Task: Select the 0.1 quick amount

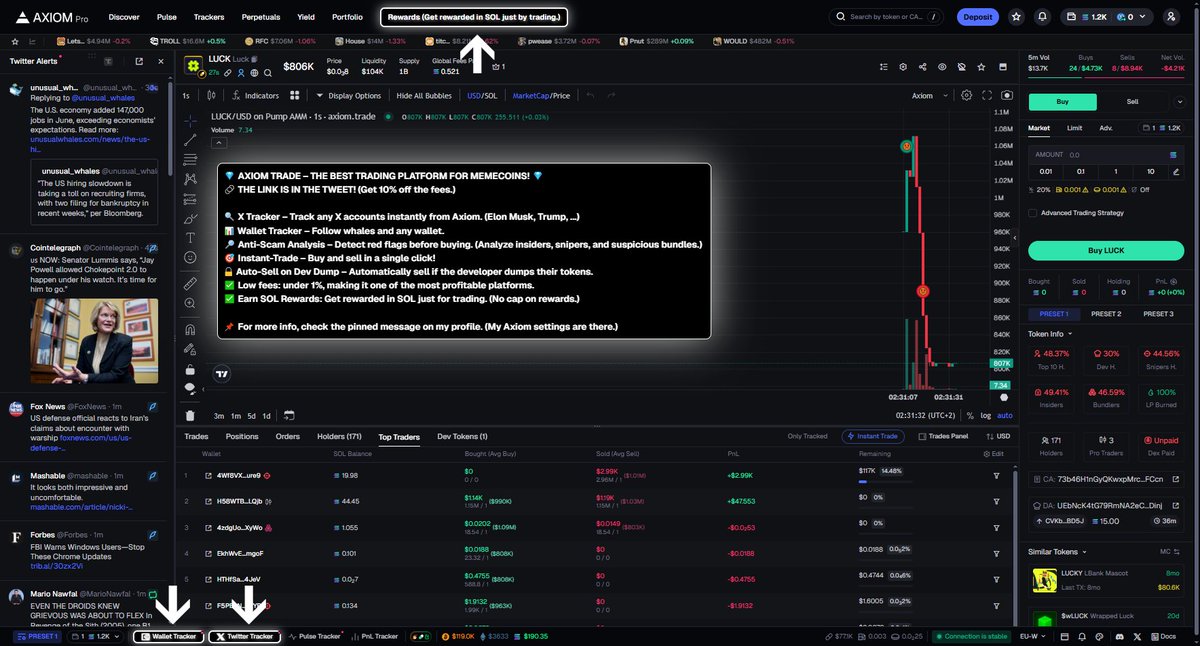Action: pos(1081,171)
